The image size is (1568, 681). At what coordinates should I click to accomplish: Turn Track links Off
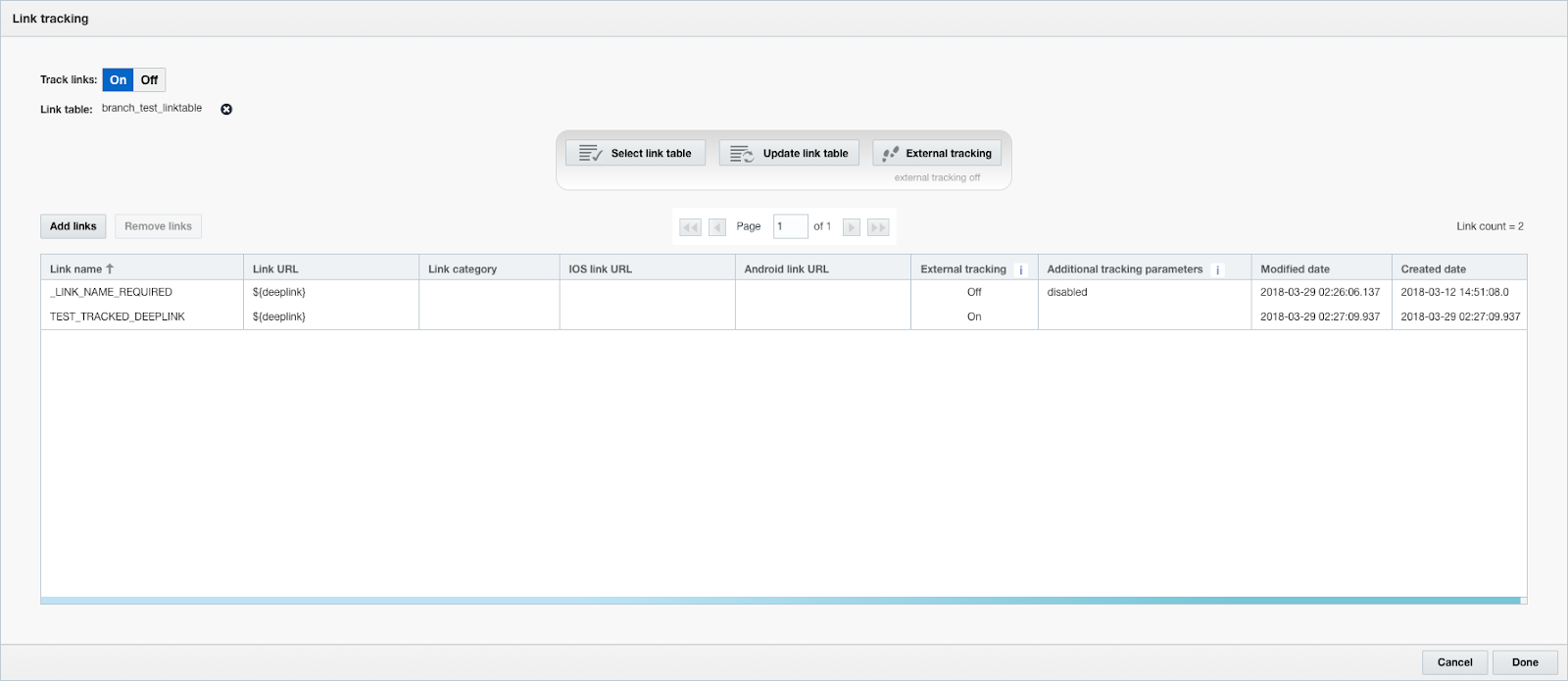149,80
